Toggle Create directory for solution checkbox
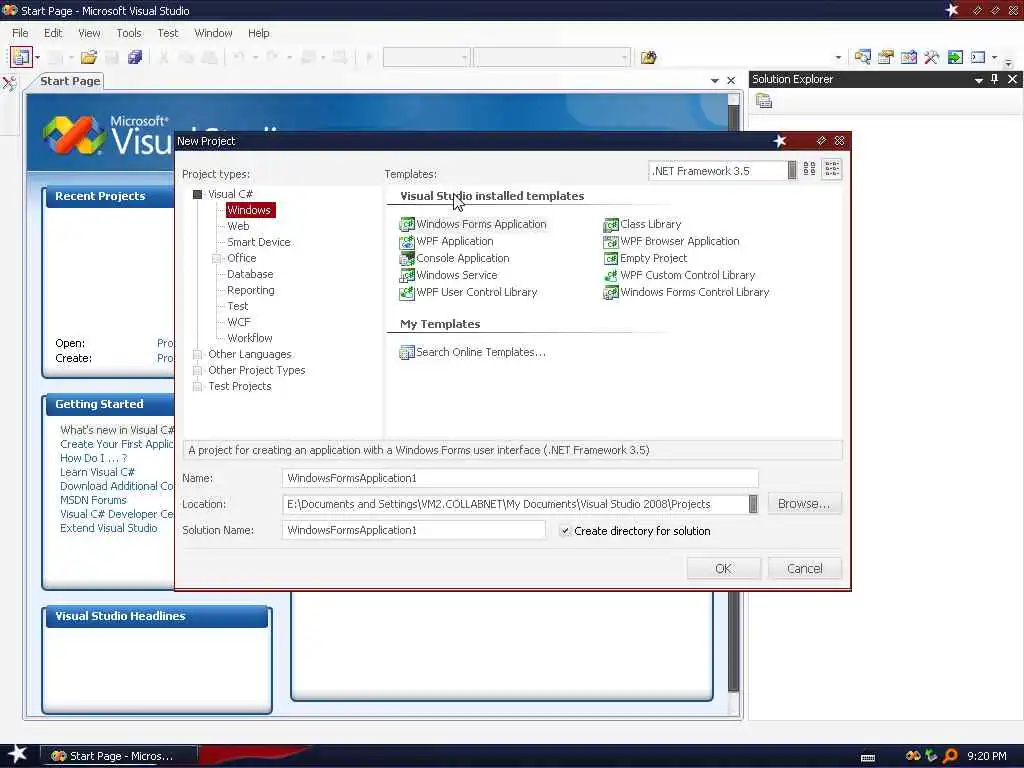The height and width of the screenshot is (768, 1024). [565, 531]
